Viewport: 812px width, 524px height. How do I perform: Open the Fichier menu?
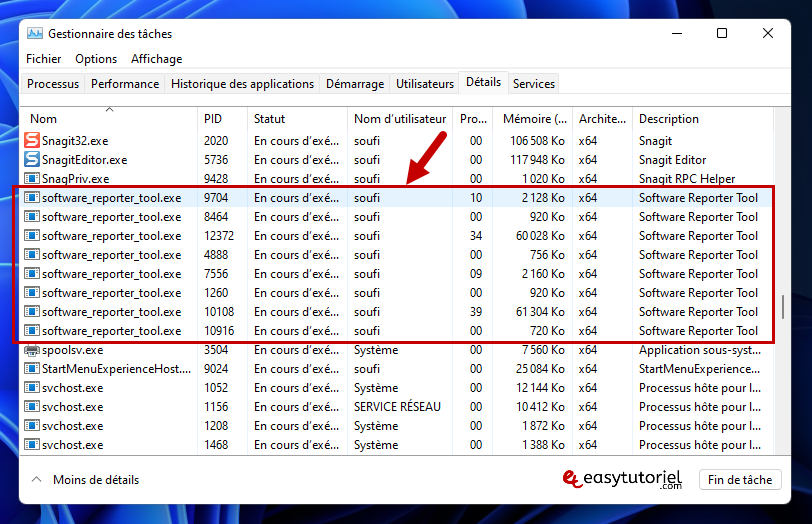44,59
